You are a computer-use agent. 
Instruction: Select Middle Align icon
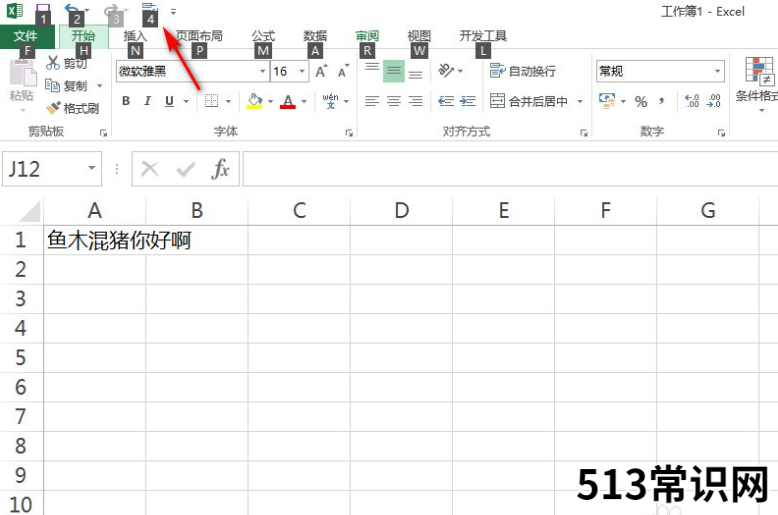(394, 71)
